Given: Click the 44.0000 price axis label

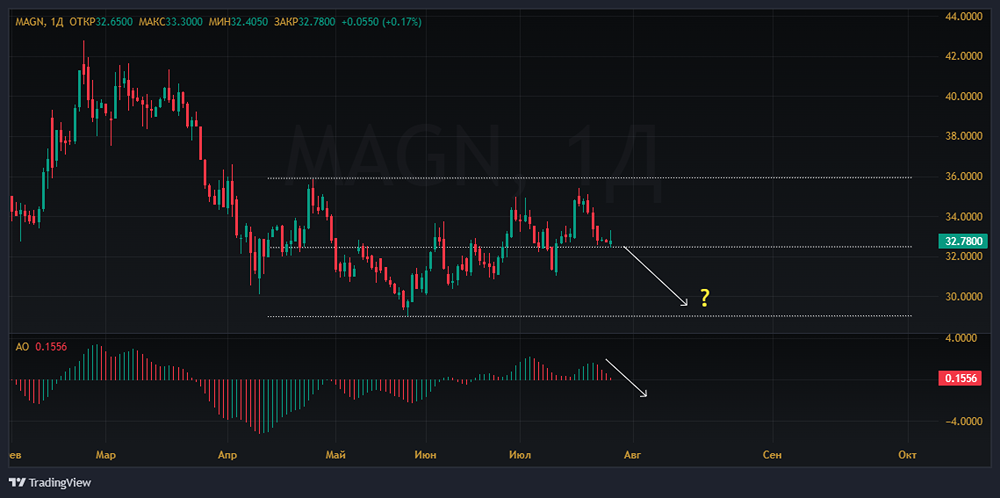Looking at the screenshot, I should click(x=964, y=15).
